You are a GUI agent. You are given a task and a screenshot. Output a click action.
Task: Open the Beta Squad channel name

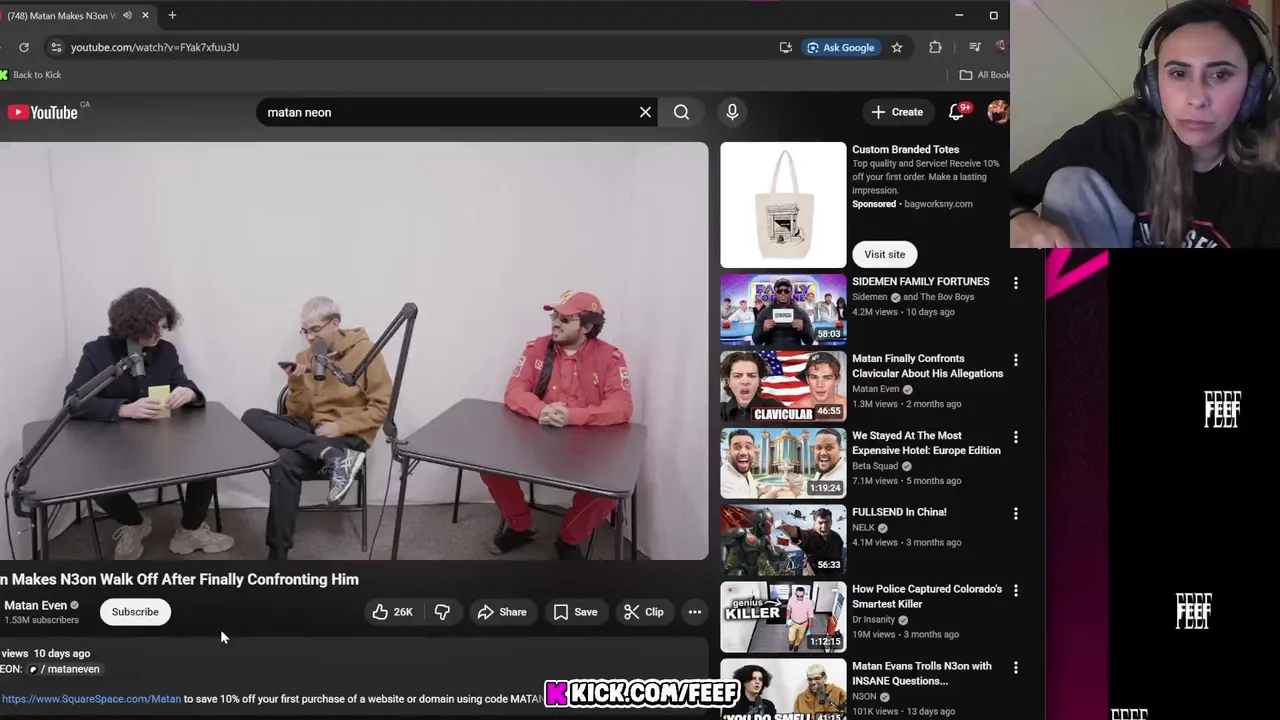click(875, 466)
